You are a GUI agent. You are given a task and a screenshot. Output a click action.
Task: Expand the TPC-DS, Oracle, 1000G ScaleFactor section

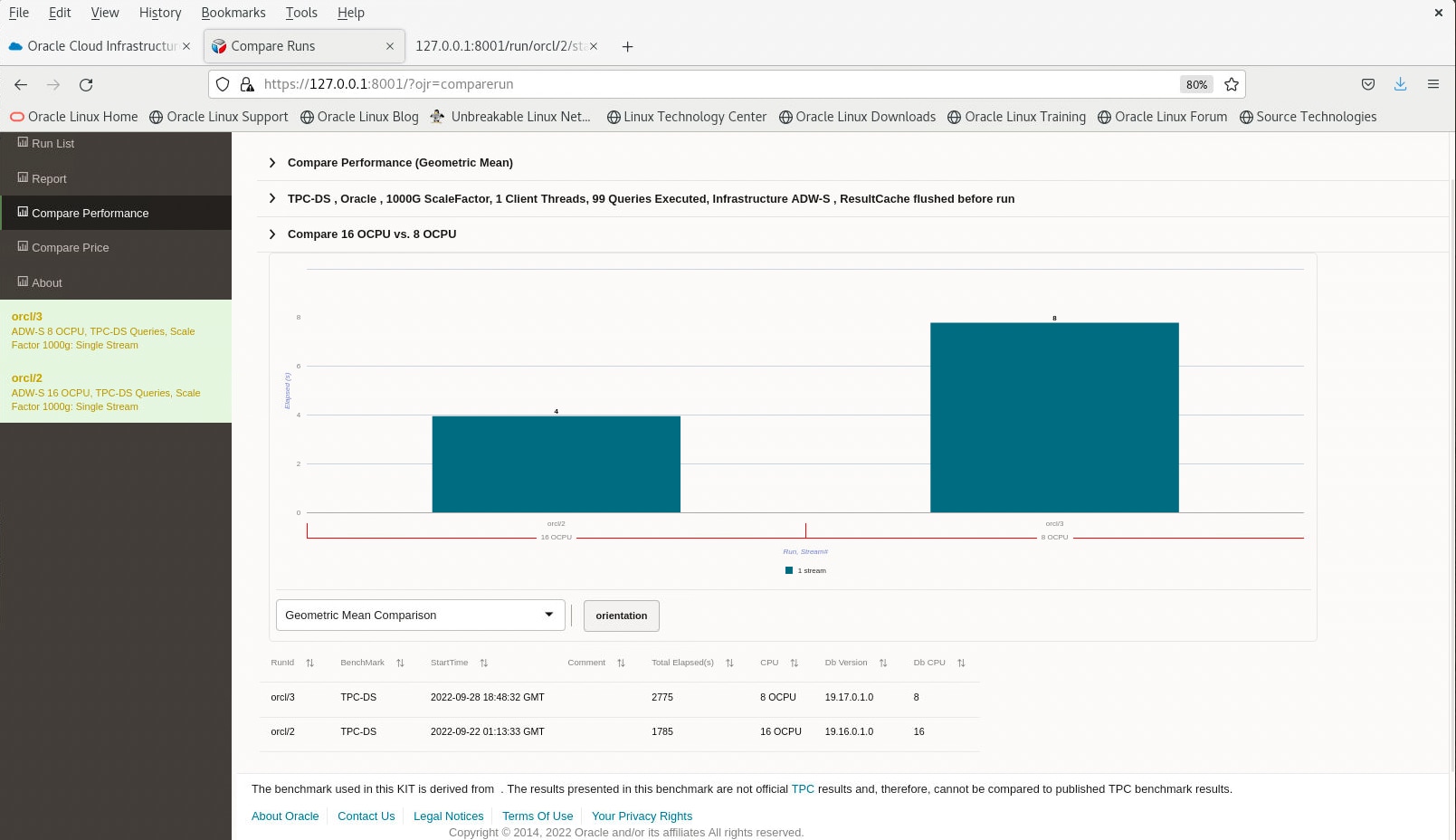click(x=272, y=198)
